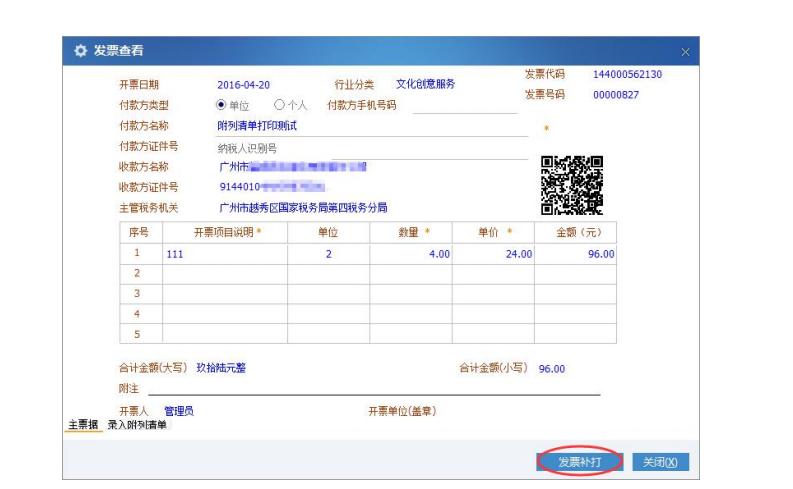
Task: Click the 发票补打 button
Action: [x=579, y=462]
